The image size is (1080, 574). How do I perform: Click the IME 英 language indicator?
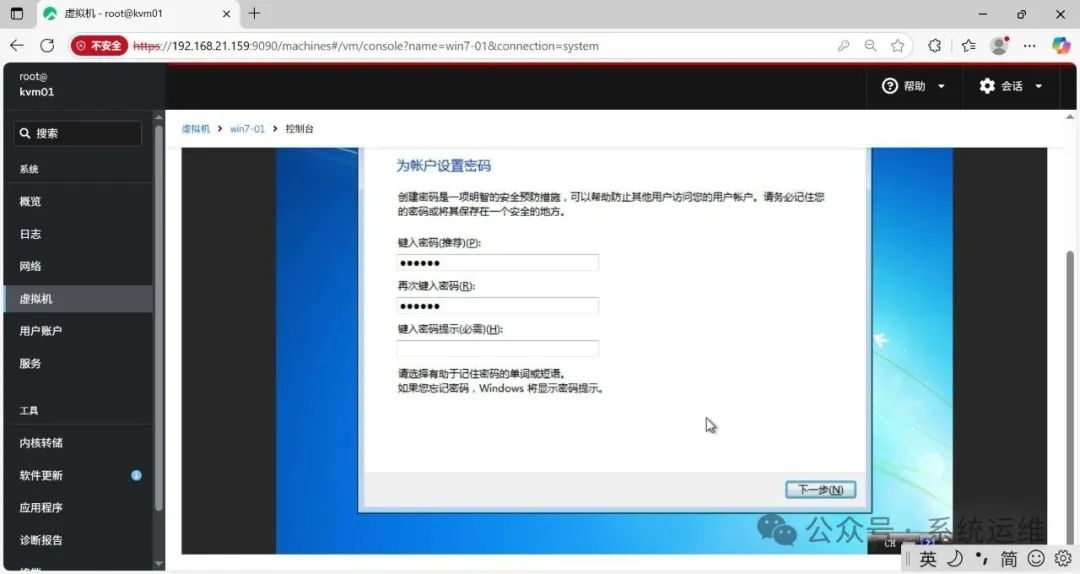point(928,559)
